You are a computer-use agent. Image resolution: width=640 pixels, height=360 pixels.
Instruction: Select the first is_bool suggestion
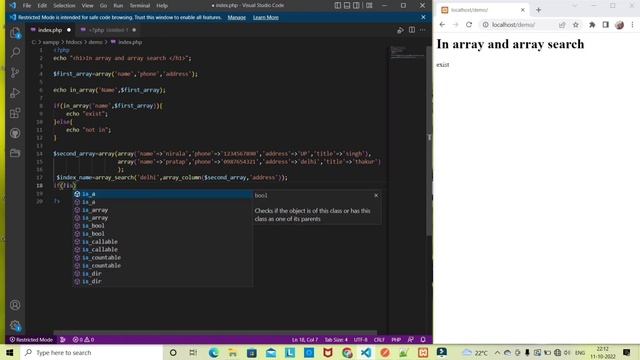(163, 226)
